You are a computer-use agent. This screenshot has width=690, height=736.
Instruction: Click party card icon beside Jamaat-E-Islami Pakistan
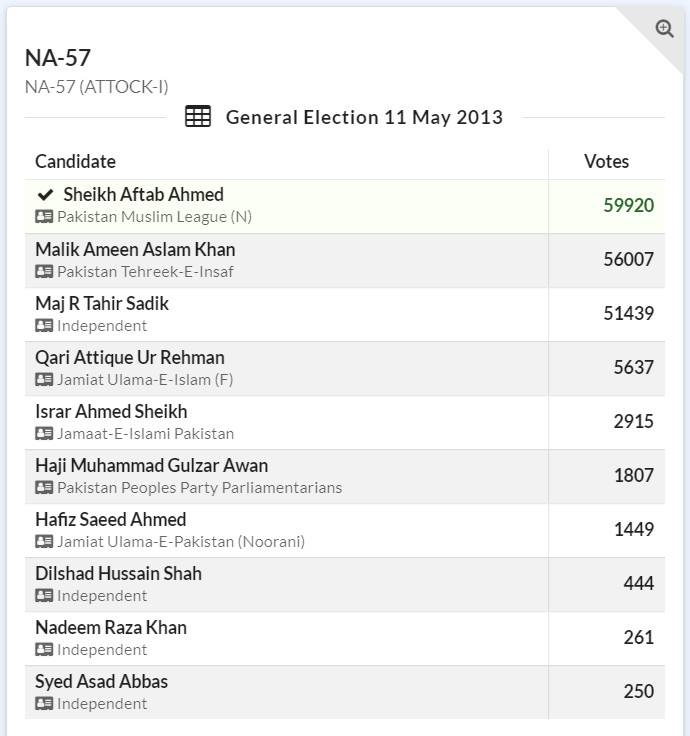44,433
